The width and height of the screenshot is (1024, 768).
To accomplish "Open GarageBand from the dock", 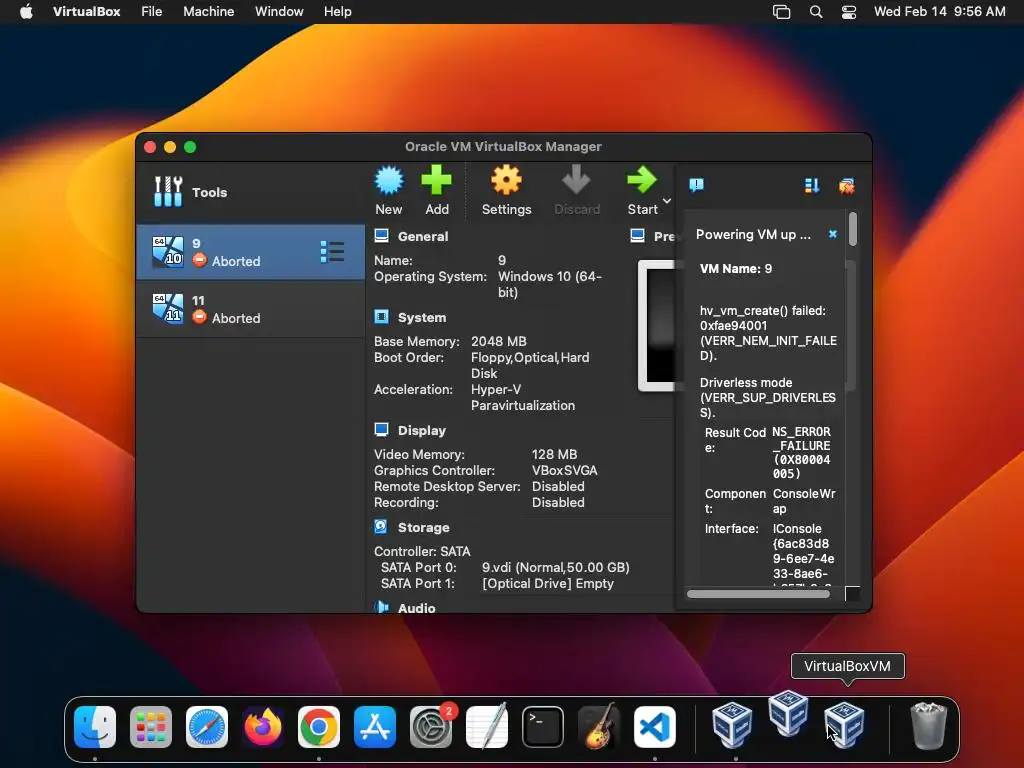I will [x=599, y=727].
